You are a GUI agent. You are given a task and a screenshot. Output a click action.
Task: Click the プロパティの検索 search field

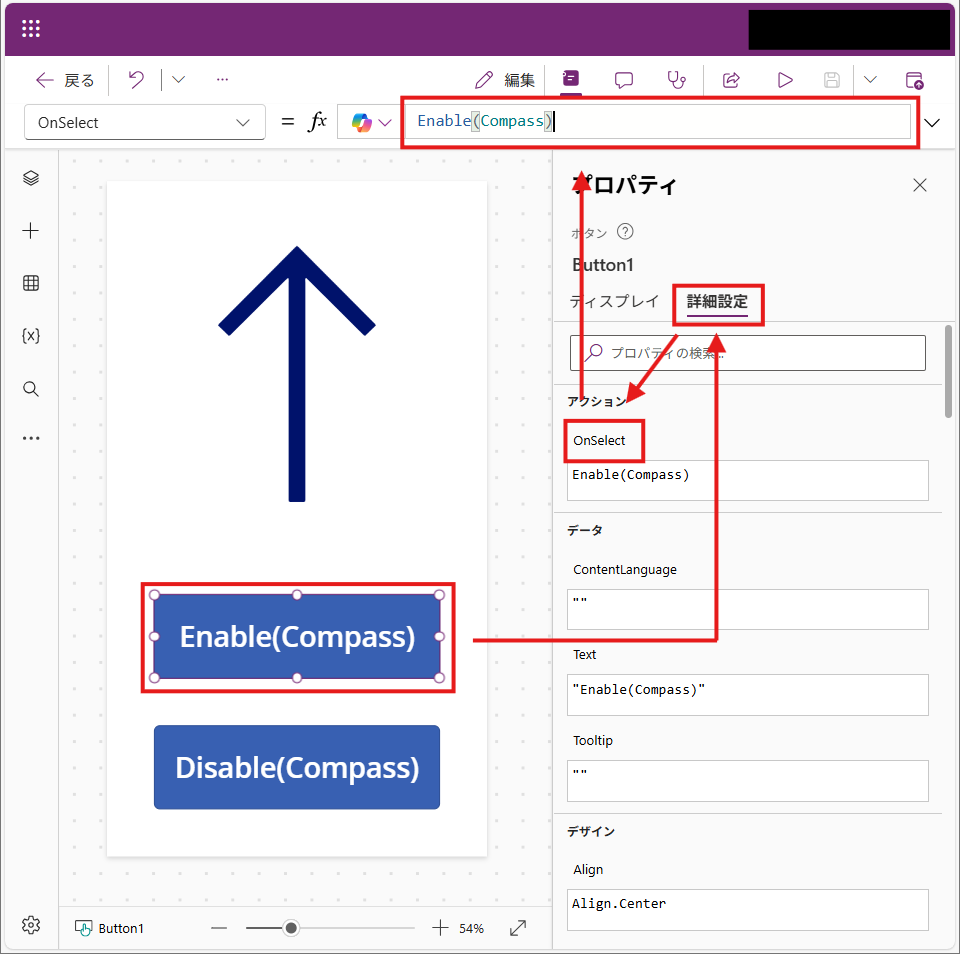click(748, 353)
